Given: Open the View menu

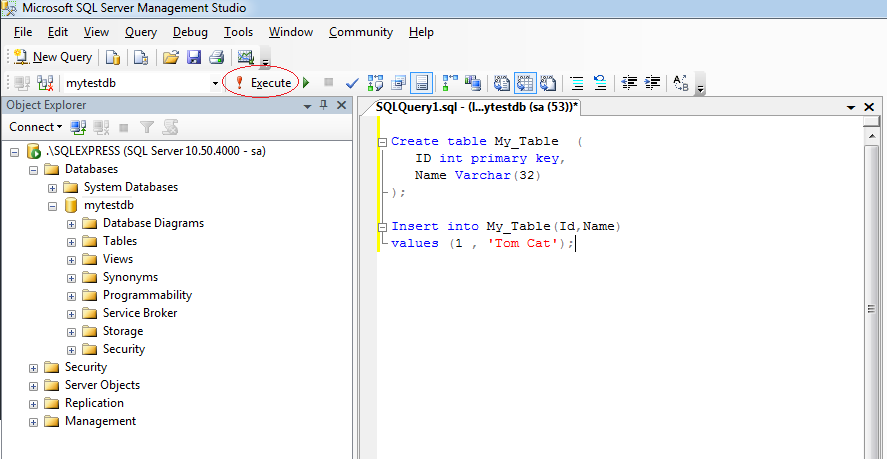Looking at the screenshot, I should (x=96, y=32).
